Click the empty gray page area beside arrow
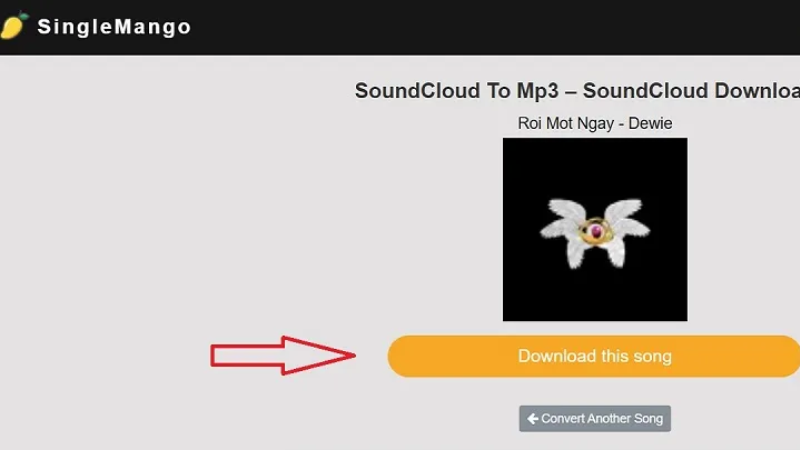The image size is (800, 450). click(x=153, y=230)
